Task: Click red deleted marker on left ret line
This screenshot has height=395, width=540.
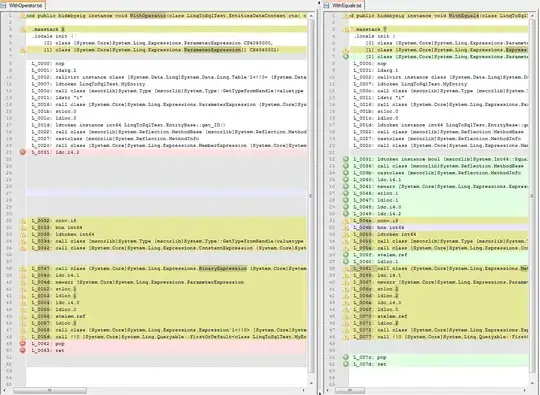Action: 23,350
